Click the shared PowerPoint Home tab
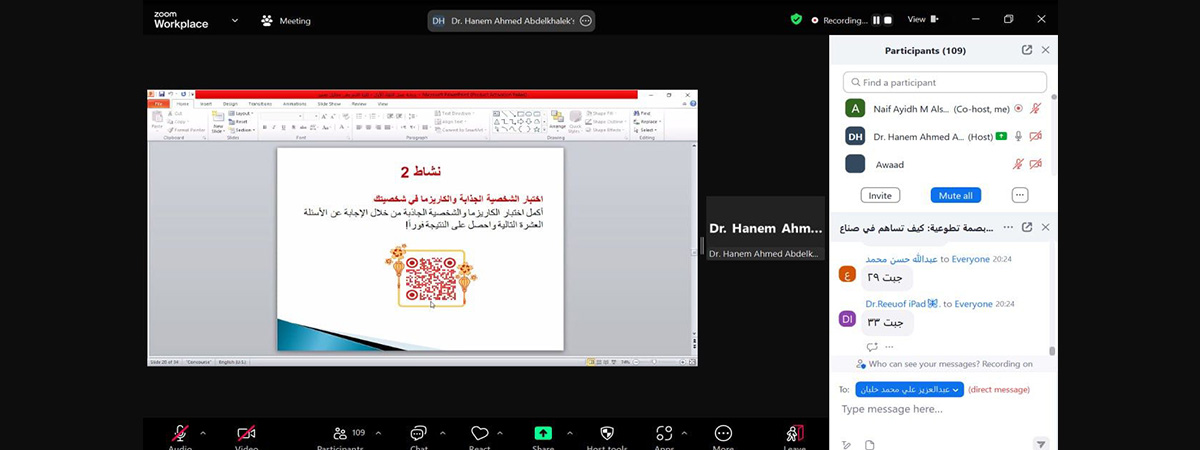Image resolution: width=1200 pixels, height=450 pixels. (x=183, y=103)
